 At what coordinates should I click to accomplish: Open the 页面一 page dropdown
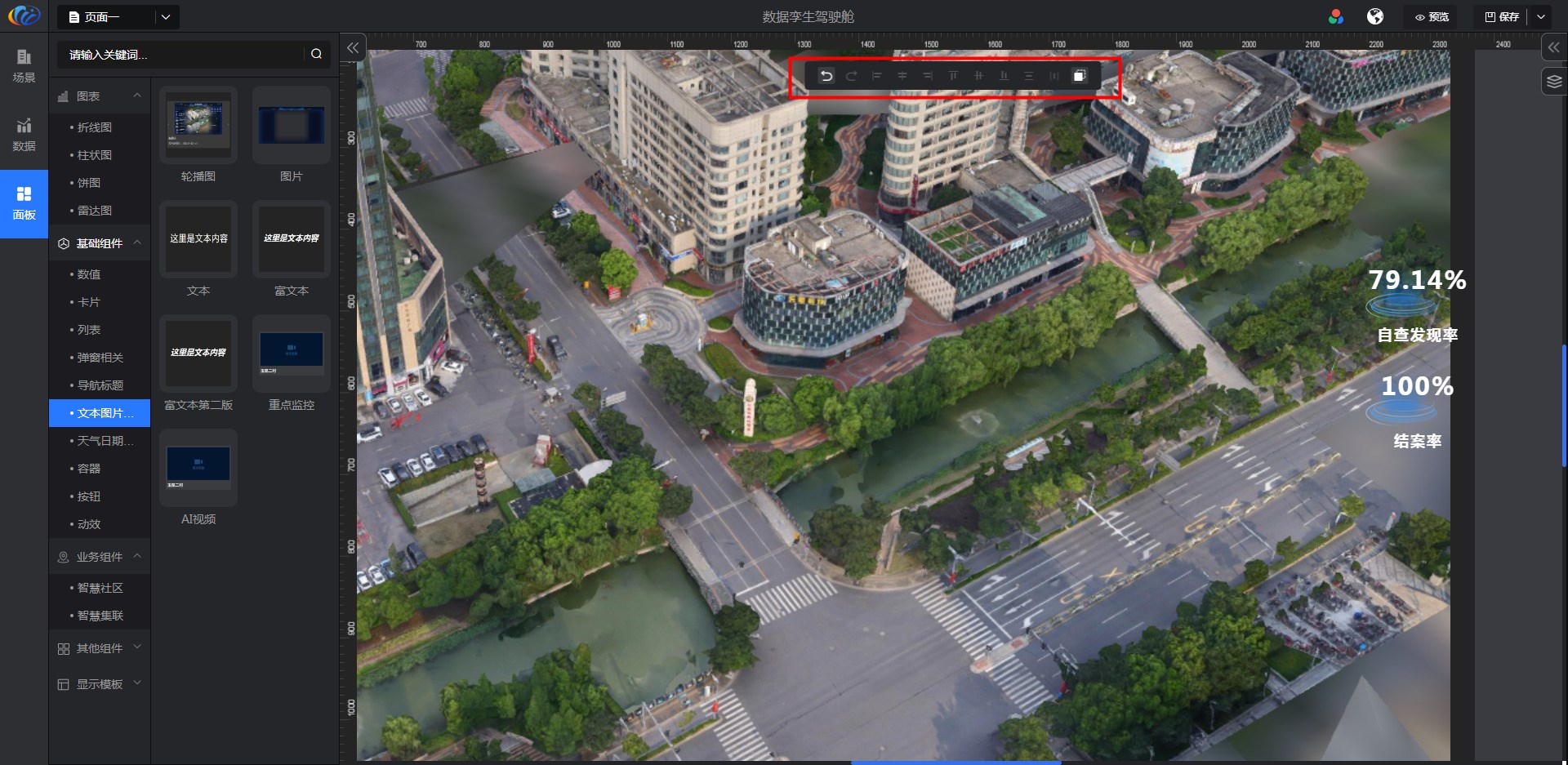pyautogui.click(x=166, y=17)
